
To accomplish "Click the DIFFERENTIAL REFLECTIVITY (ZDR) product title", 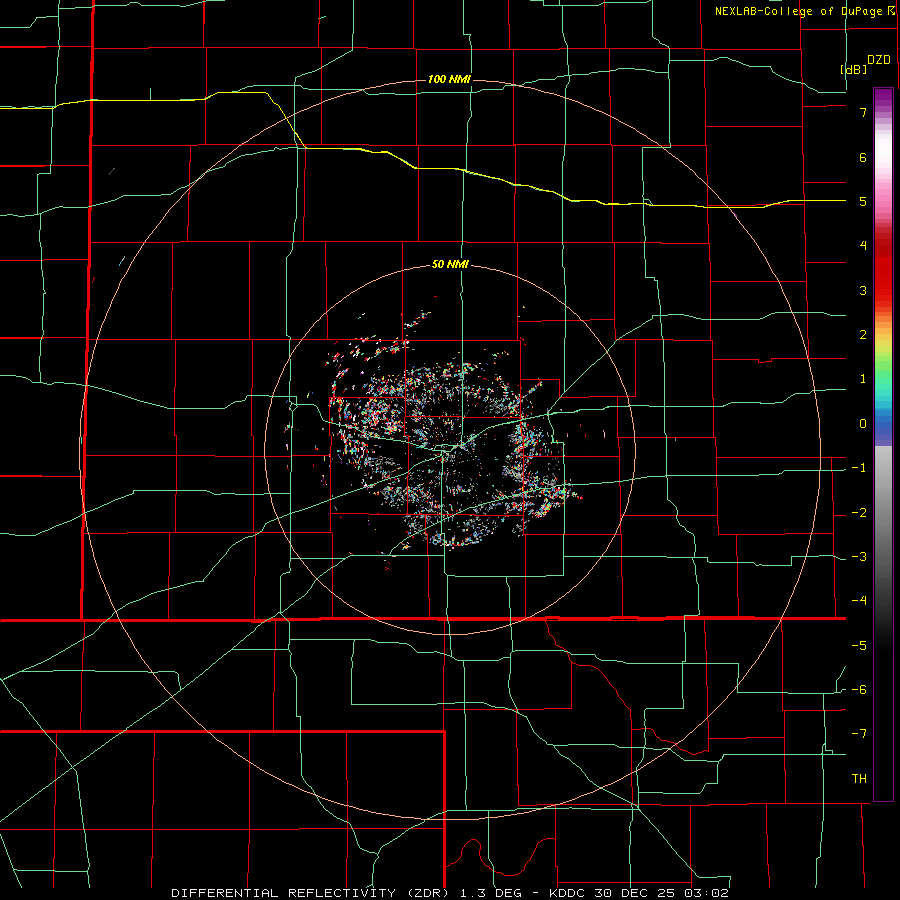I will [312, 893].
